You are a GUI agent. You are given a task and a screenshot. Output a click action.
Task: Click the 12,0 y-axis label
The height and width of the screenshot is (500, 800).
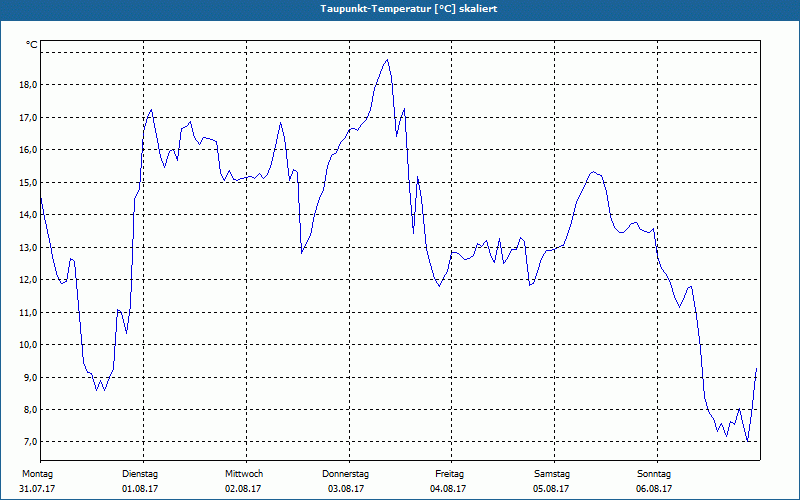click(x=28, y=280)
